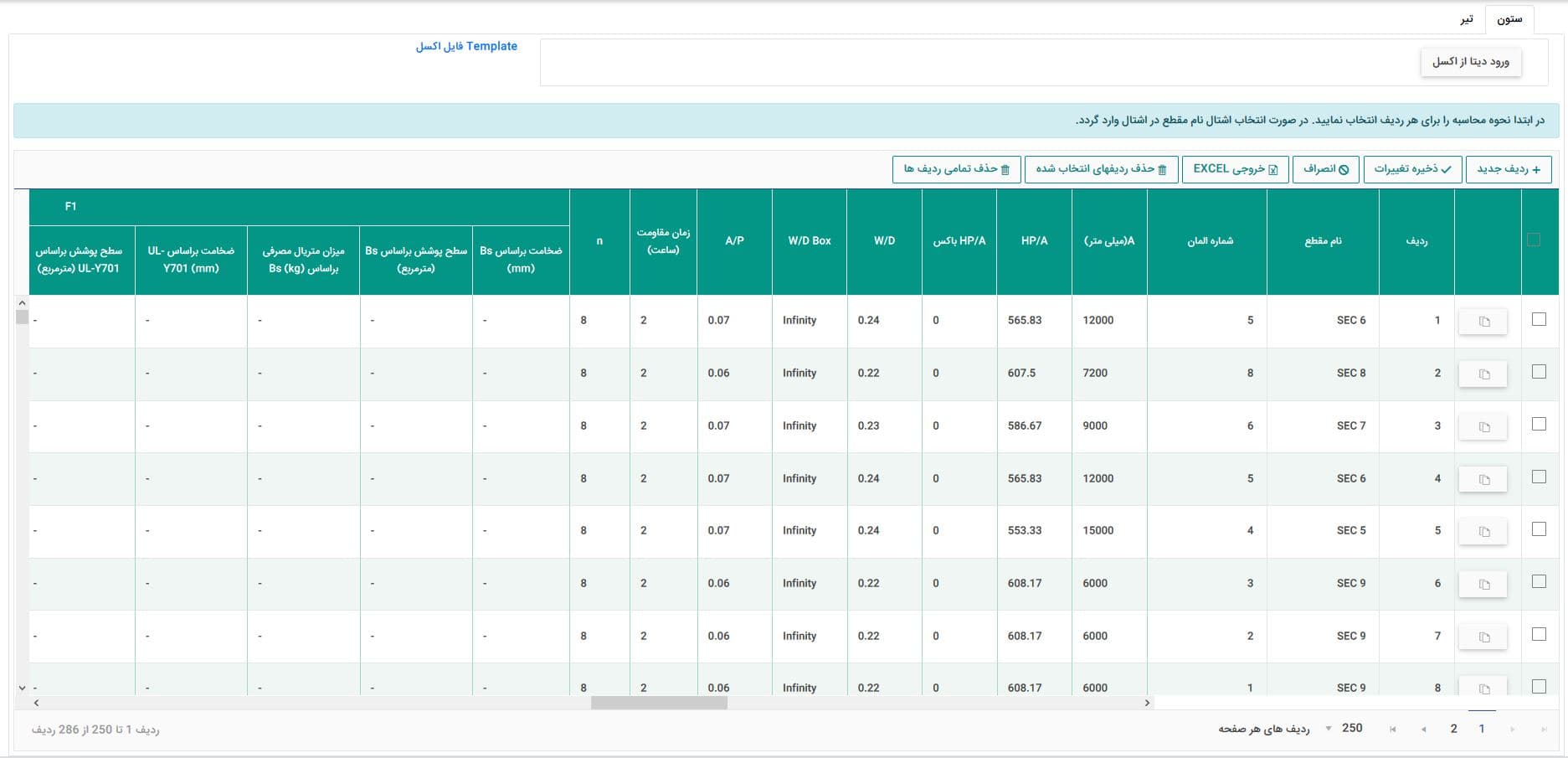Copy row 4 using its duplicate icon

click(x=1483, y=480)
